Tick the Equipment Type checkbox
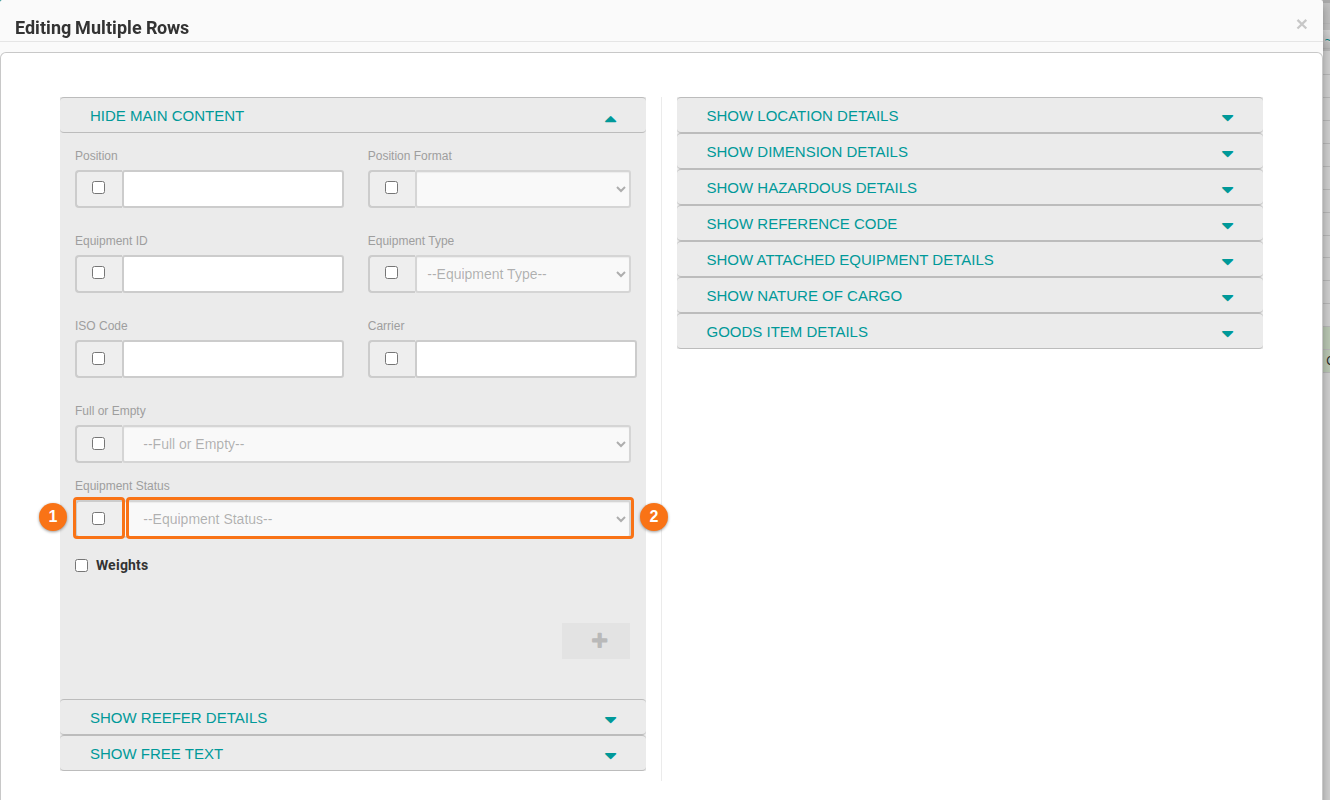This screenshot has width=1330, height=800. point(391,273)
